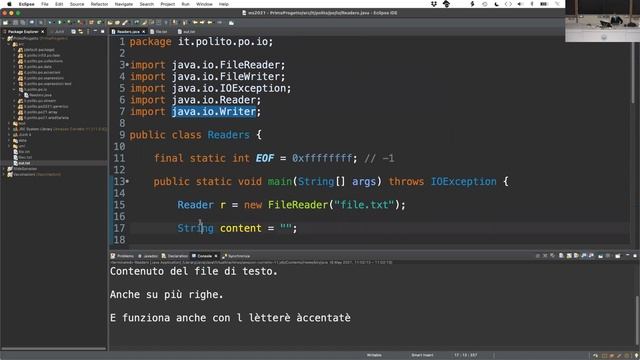
Task: Minimize the Console panel
Action: [x=627, y=256]
